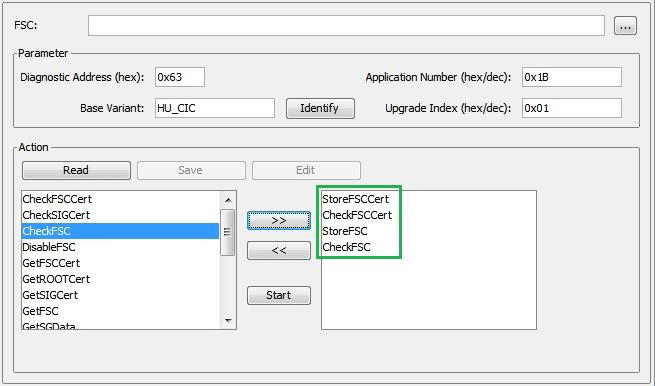Click the action list scroll down arrow
The image size is (655, 386).
coord(228,321)
